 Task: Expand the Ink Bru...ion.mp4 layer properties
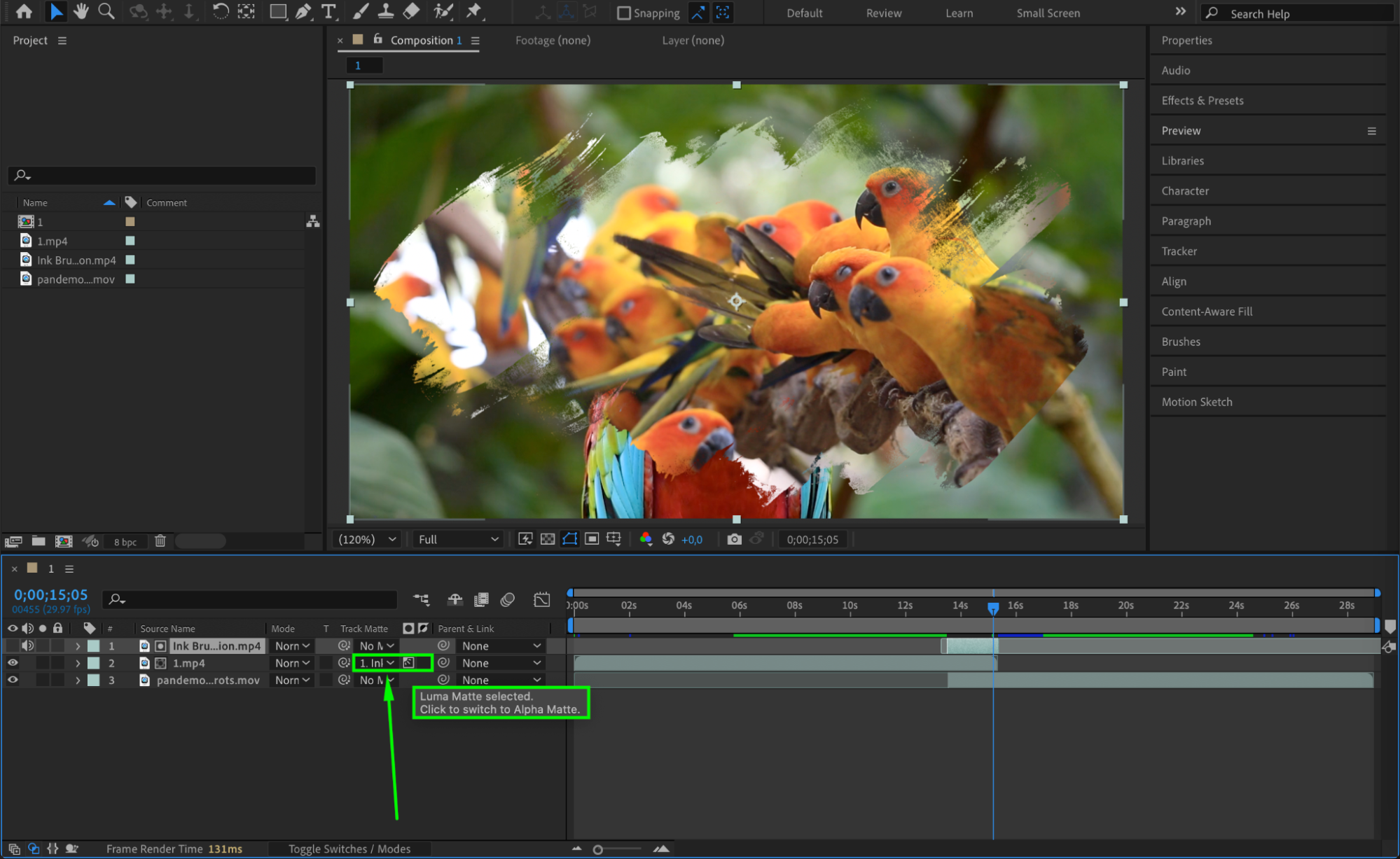tap(78, 646)
